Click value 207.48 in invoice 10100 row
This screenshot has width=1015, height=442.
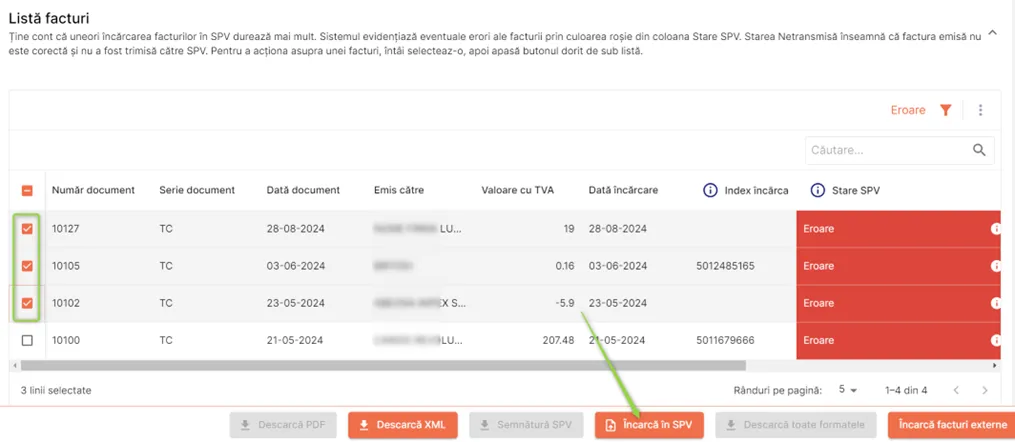click(x=558, y=340)
